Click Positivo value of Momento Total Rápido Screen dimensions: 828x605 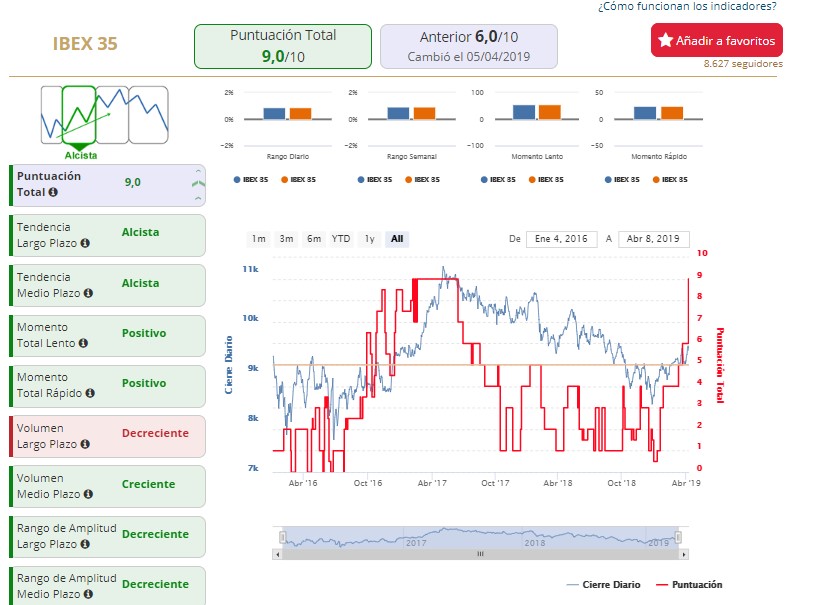click(x=144, y=383)
